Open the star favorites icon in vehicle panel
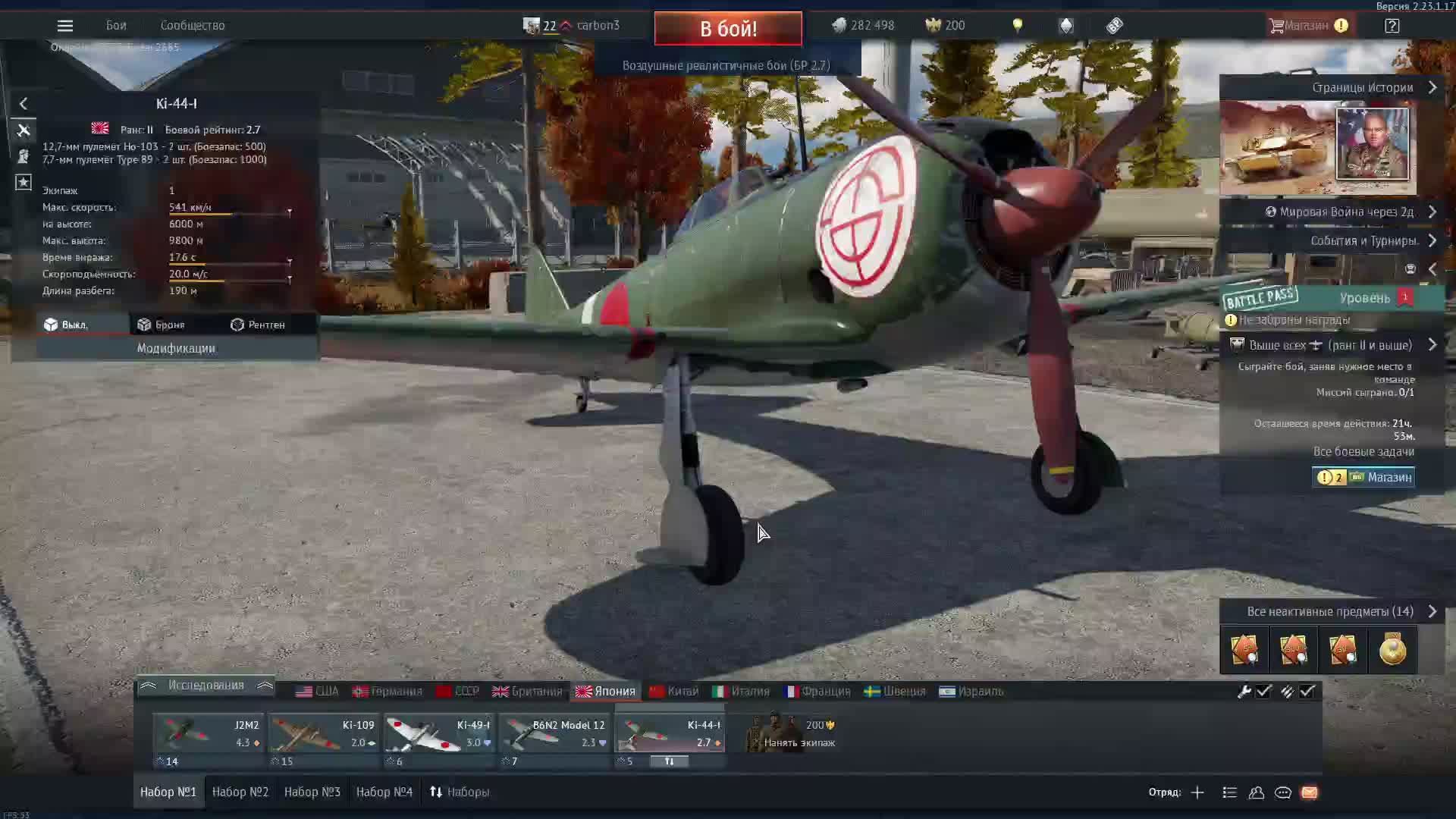The width and height of the screenshot is (1456, 819). (x=24, y=182)
